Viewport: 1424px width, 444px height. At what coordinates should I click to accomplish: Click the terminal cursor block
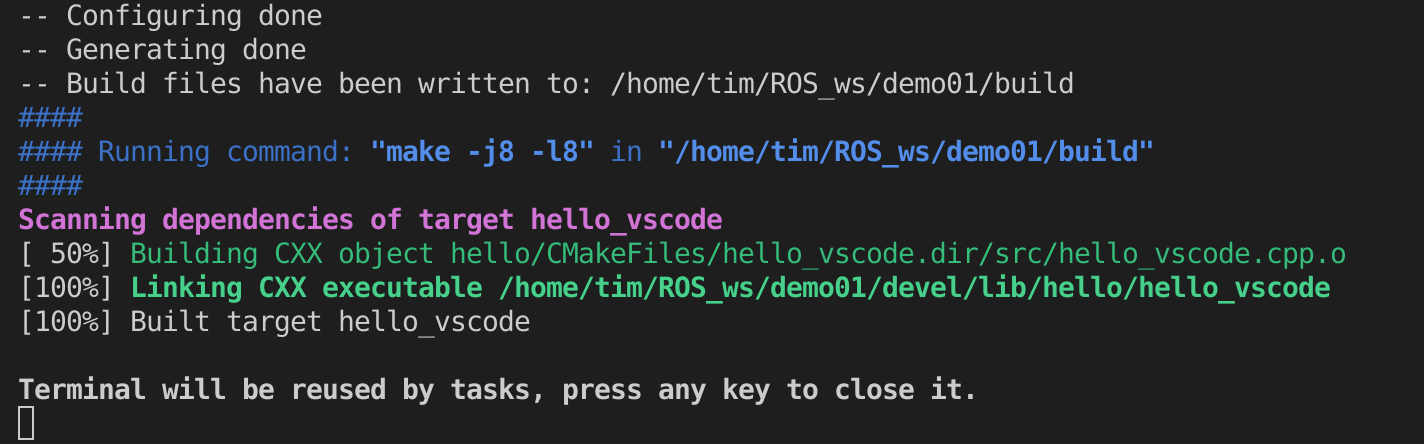26,422
